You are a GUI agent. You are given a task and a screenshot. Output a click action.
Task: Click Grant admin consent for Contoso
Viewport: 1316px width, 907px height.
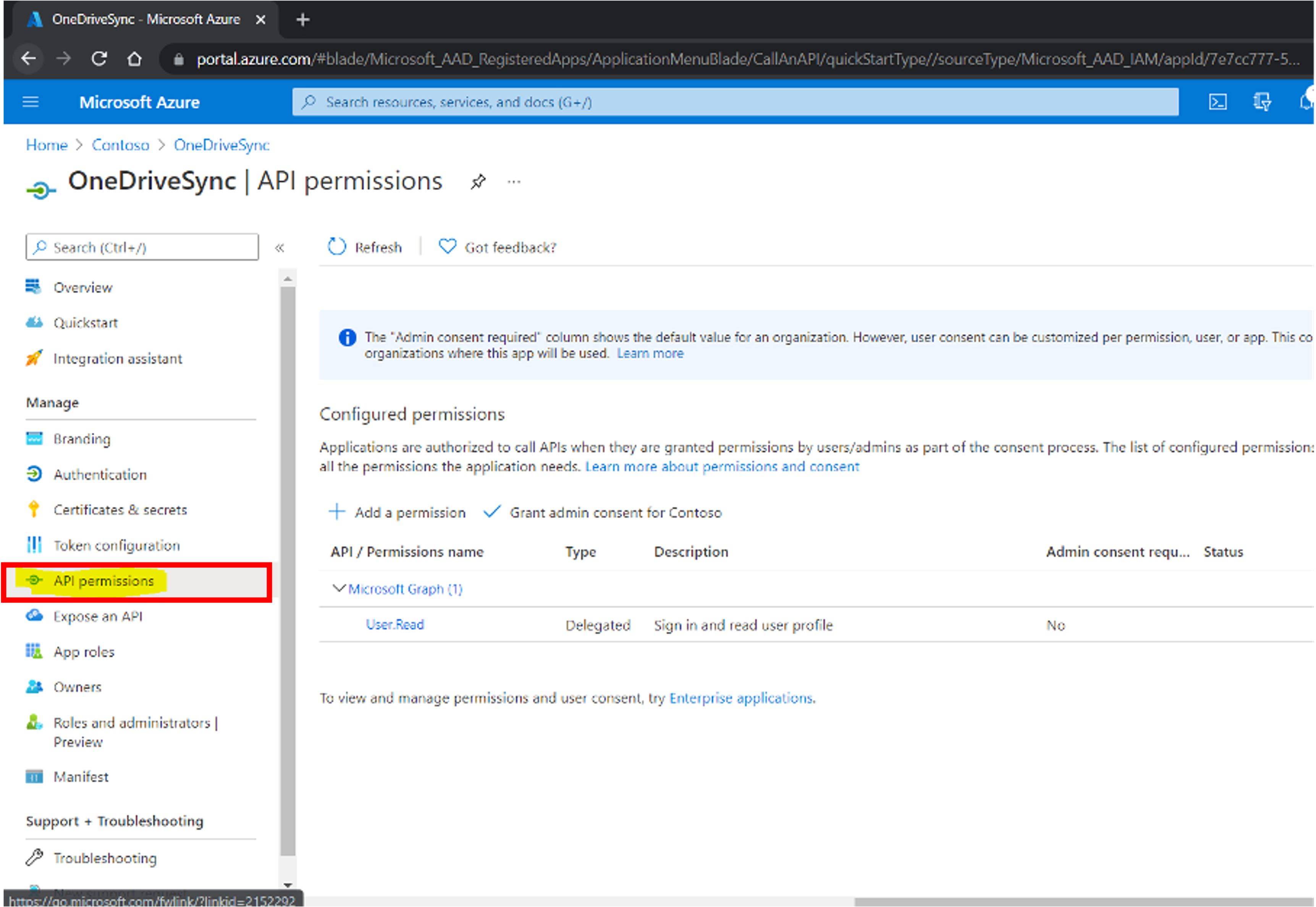pyautogui.click(x=603, y=513)
